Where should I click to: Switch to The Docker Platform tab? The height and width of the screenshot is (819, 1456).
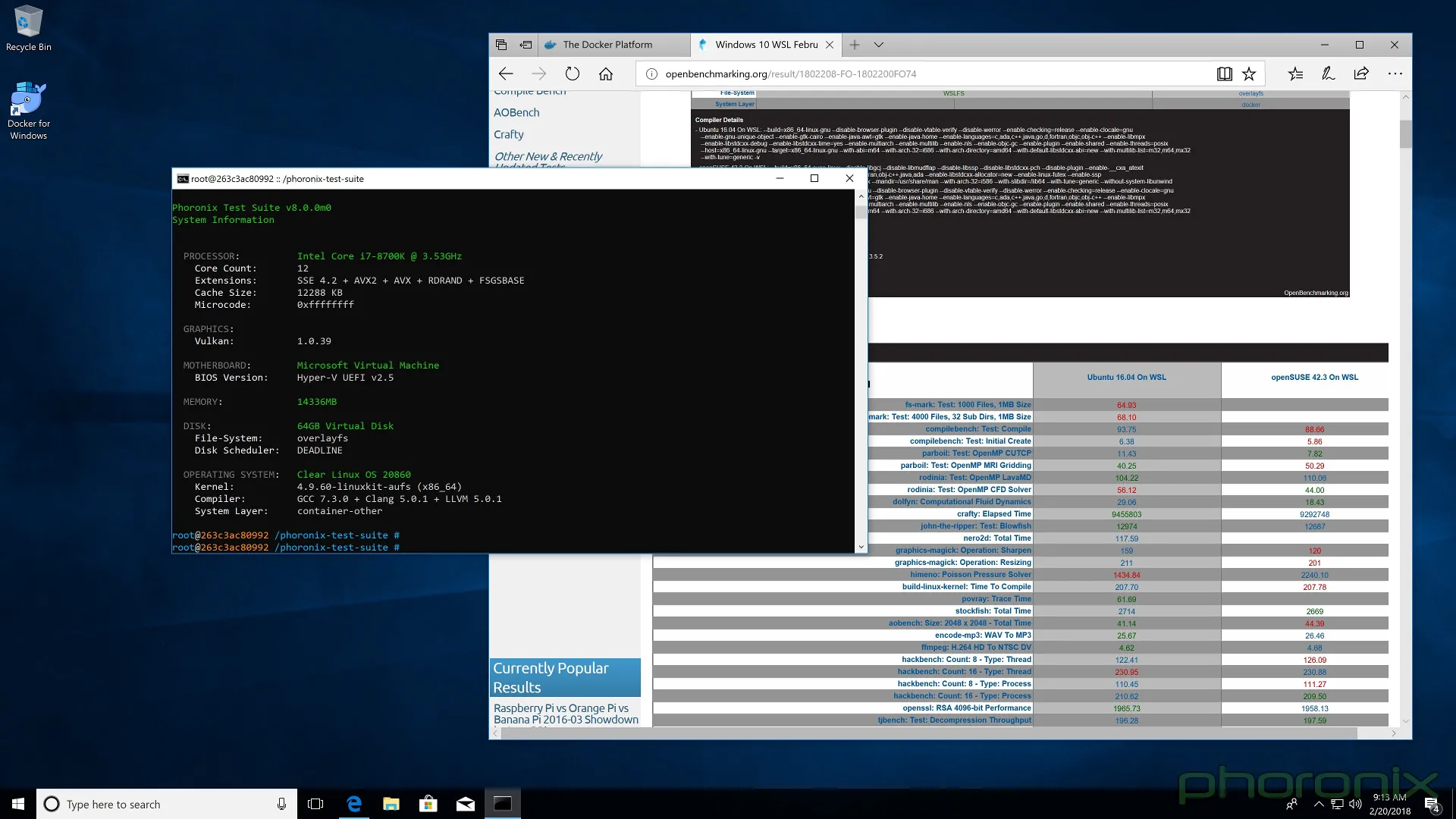[607, 45]
